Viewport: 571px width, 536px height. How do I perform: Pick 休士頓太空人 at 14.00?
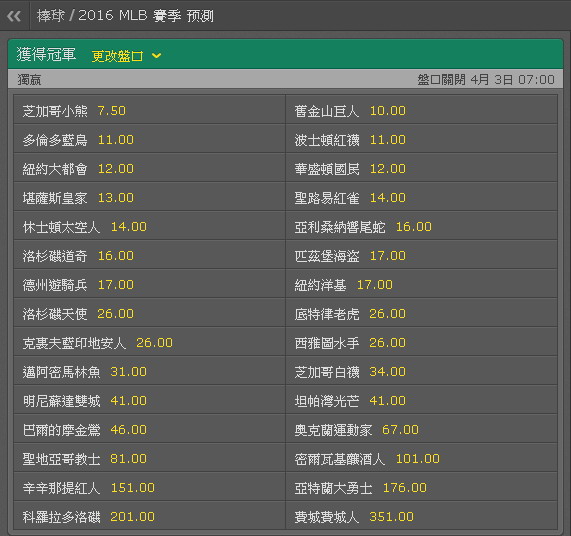pyautogui.click(x=149, y=226)
